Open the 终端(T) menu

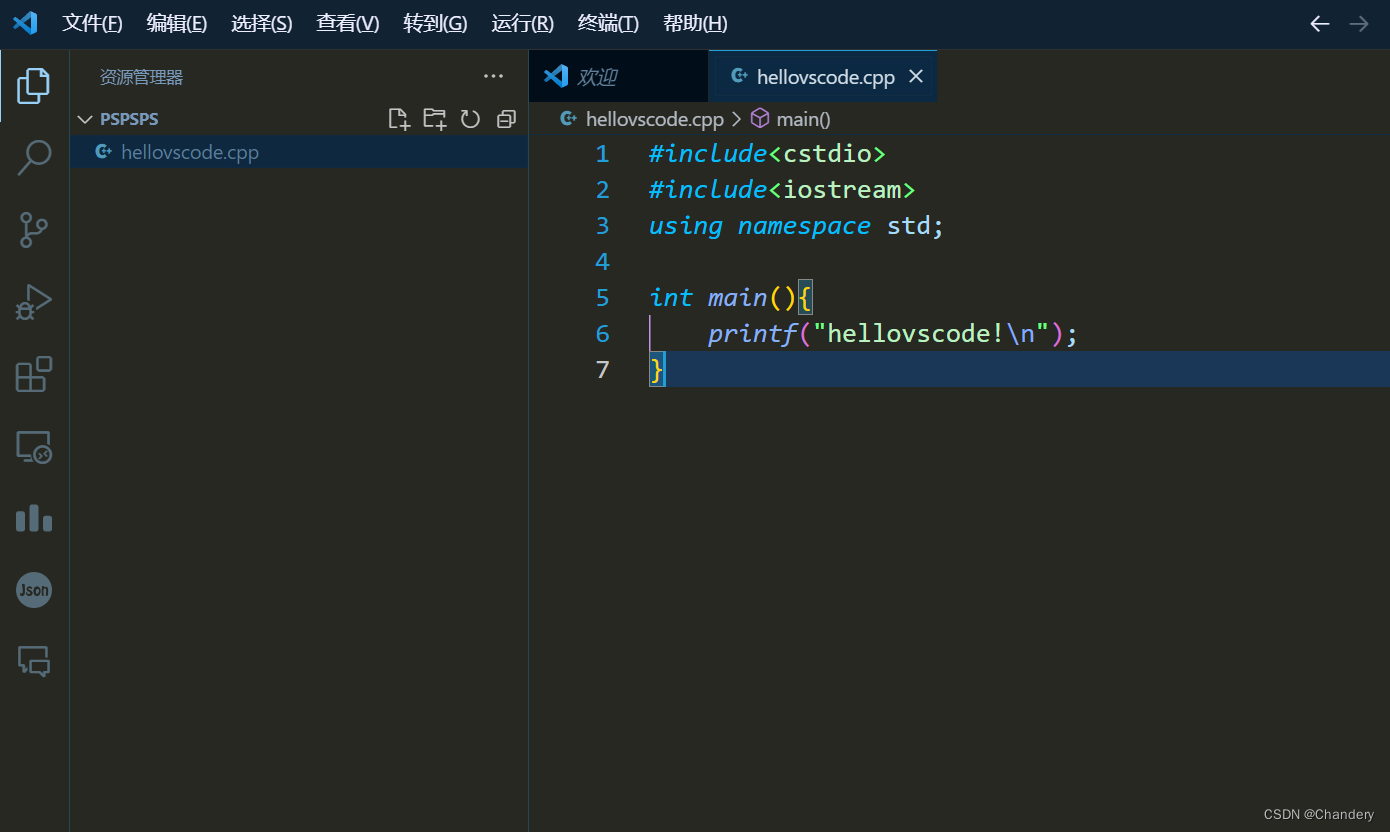tap(608, 24)
